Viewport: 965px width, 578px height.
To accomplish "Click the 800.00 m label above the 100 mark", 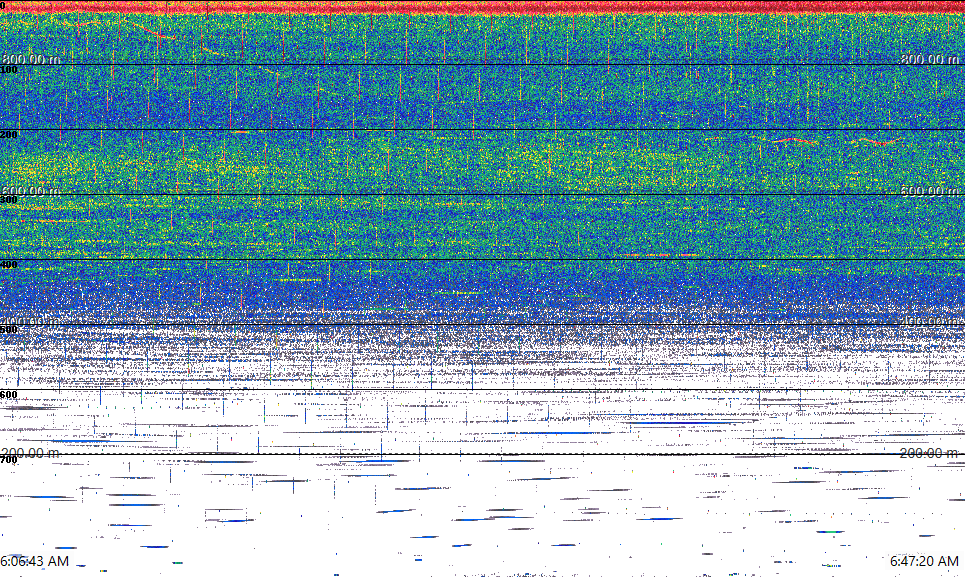I will (31, 59).
